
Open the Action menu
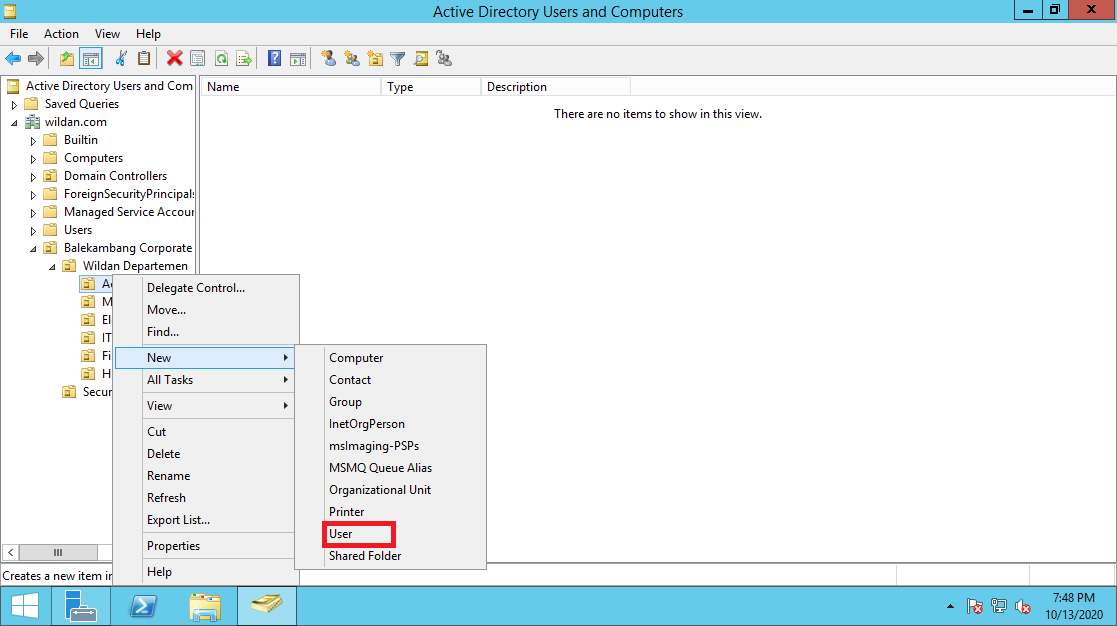(61, 33)
